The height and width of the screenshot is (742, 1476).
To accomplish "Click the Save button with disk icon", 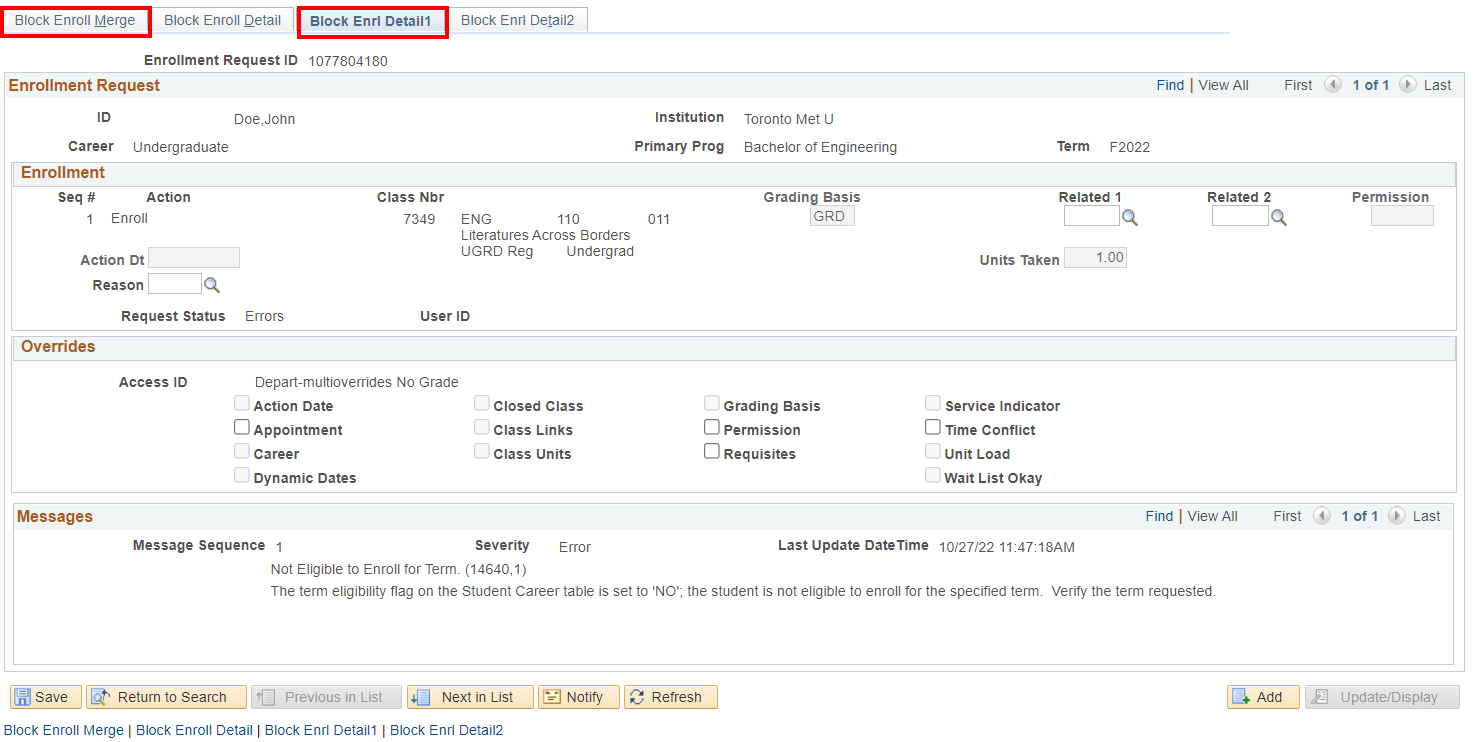I will tap(46, 697).
